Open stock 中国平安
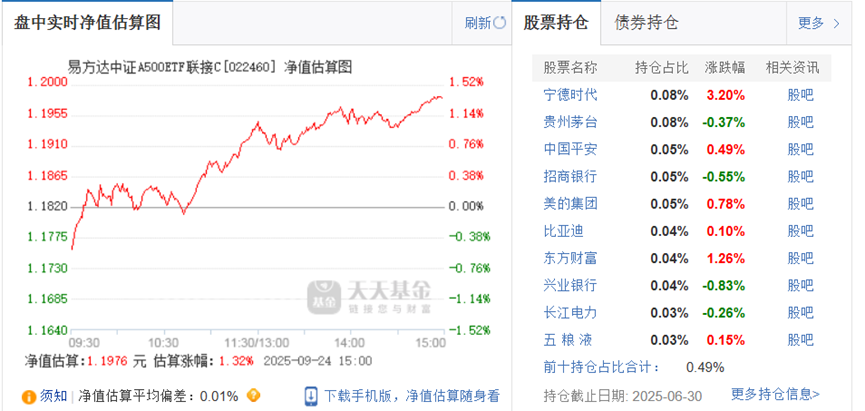The image size is (865, 411). pos(570,149)
